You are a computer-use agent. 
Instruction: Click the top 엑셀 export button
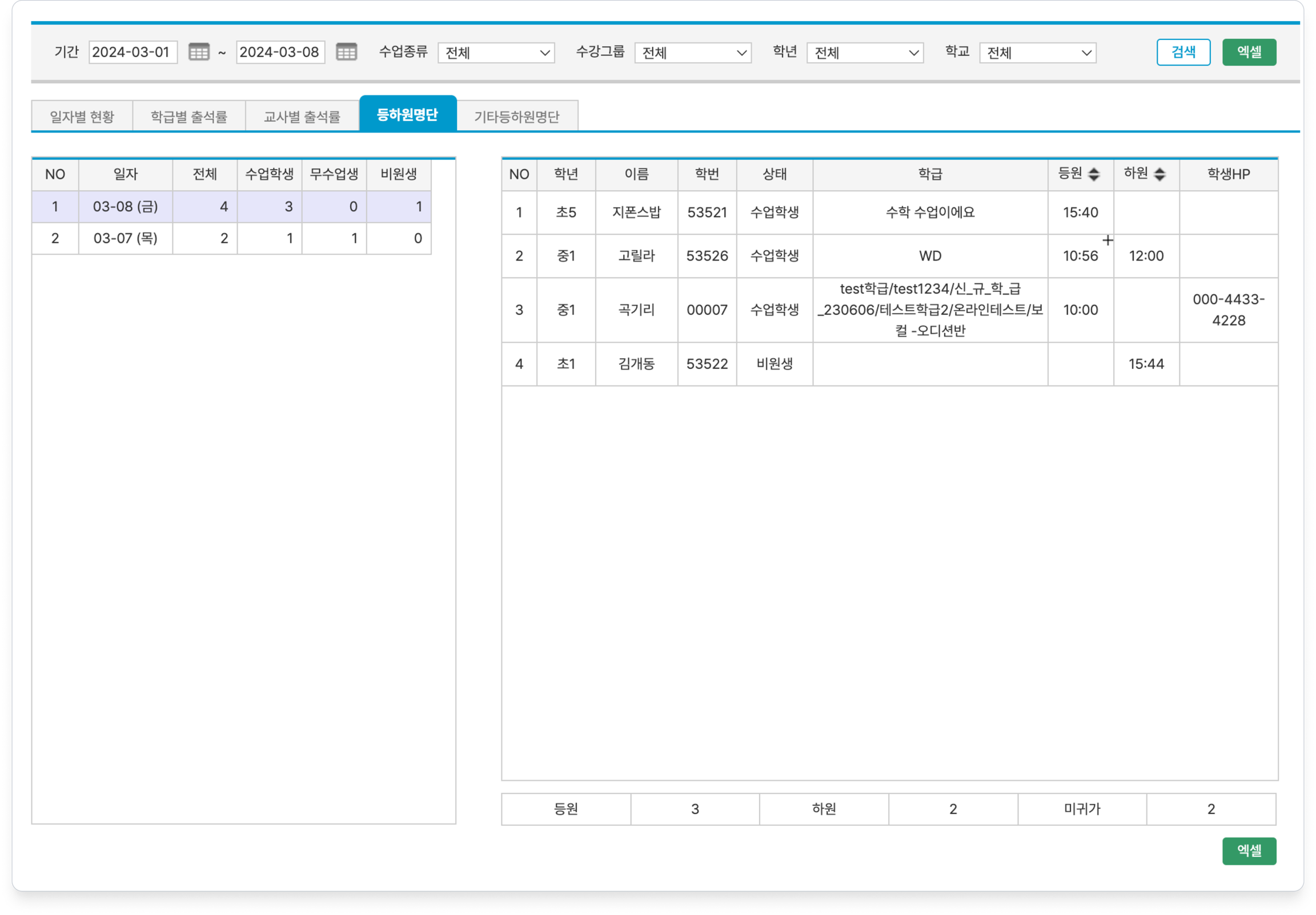click(1249, 52)
